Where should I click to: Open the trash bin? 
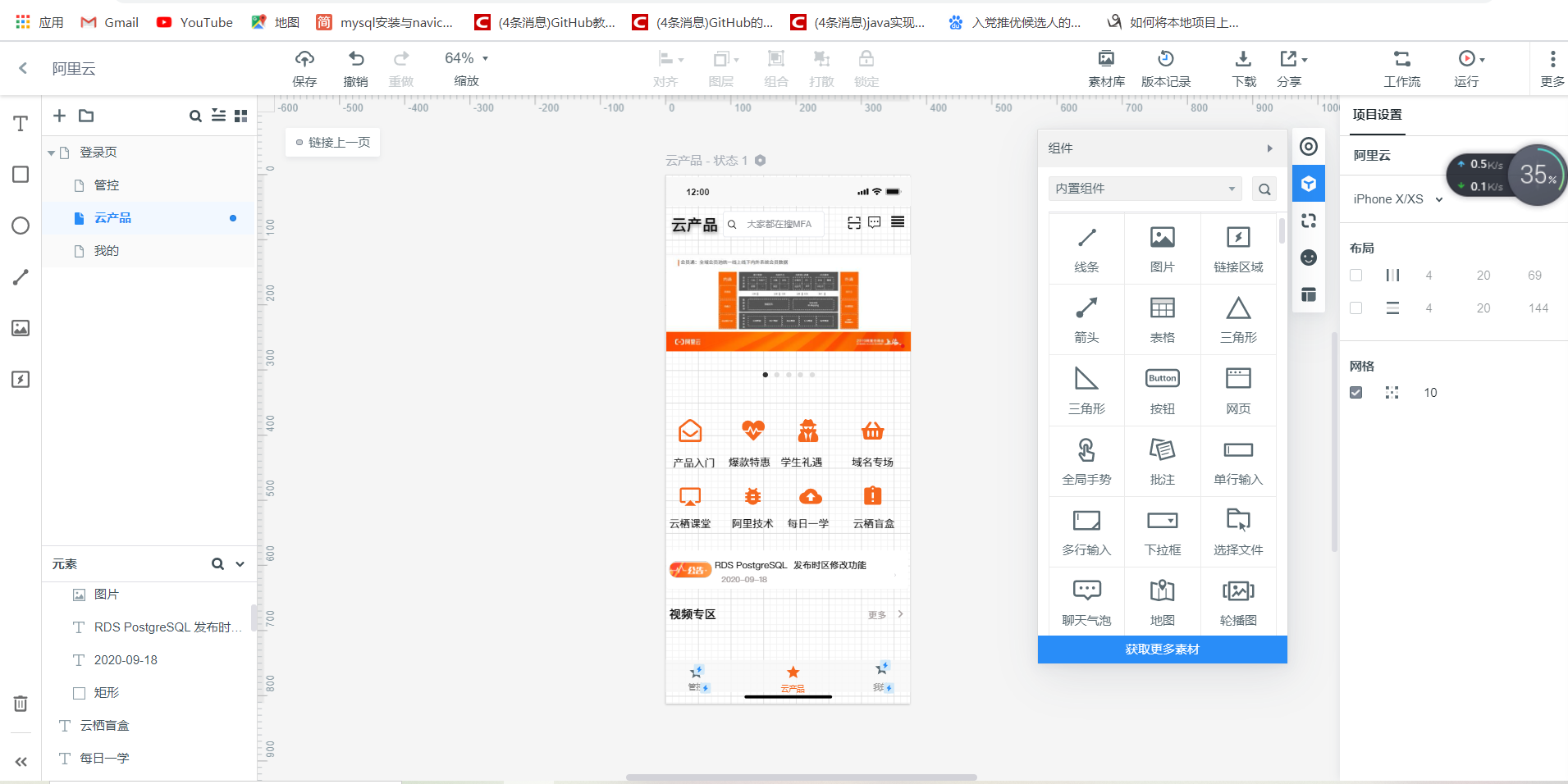click(x=21, y=704)
